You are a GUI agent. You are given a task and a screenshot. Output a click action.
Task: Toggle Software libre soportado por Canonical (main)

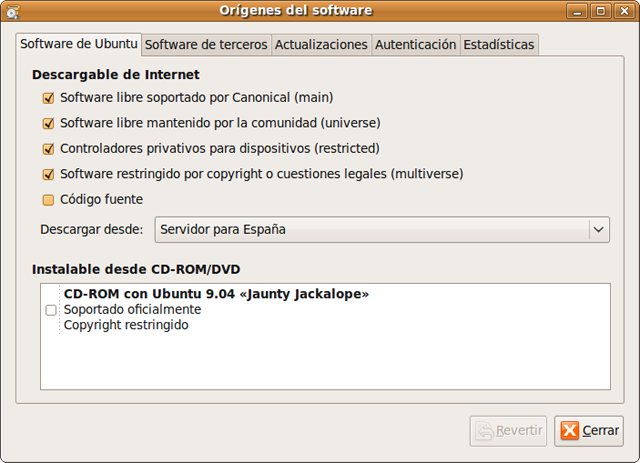tap(48, 98)
